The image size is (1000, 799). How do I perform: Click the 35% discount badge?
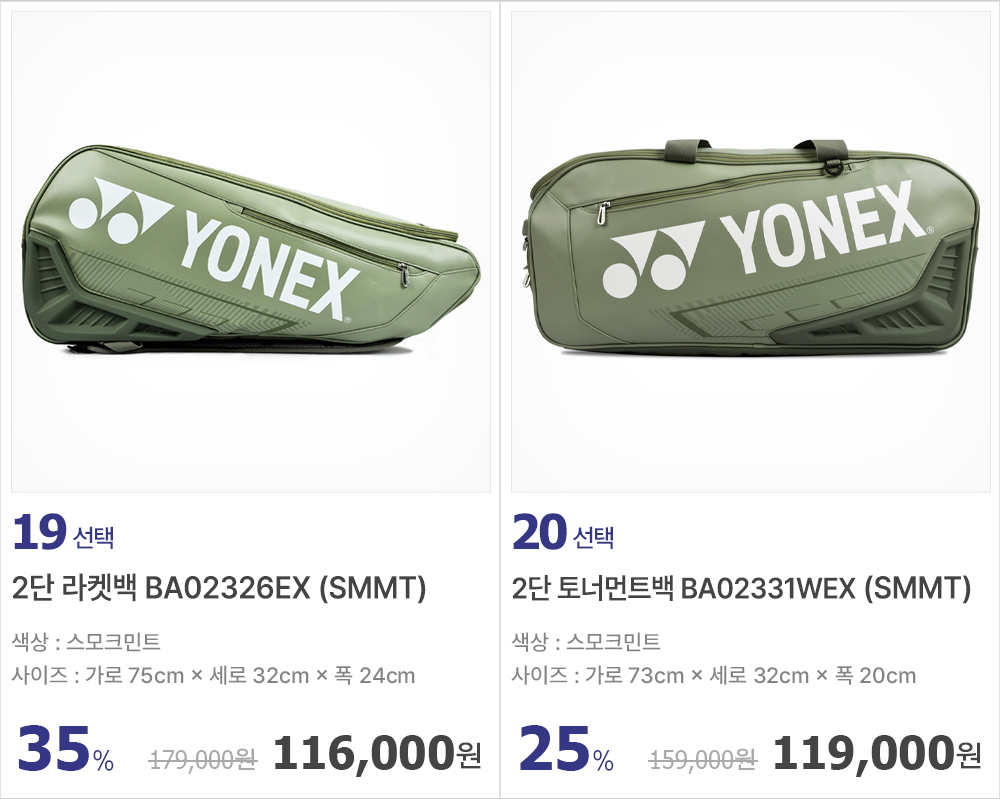pos(65,752)
